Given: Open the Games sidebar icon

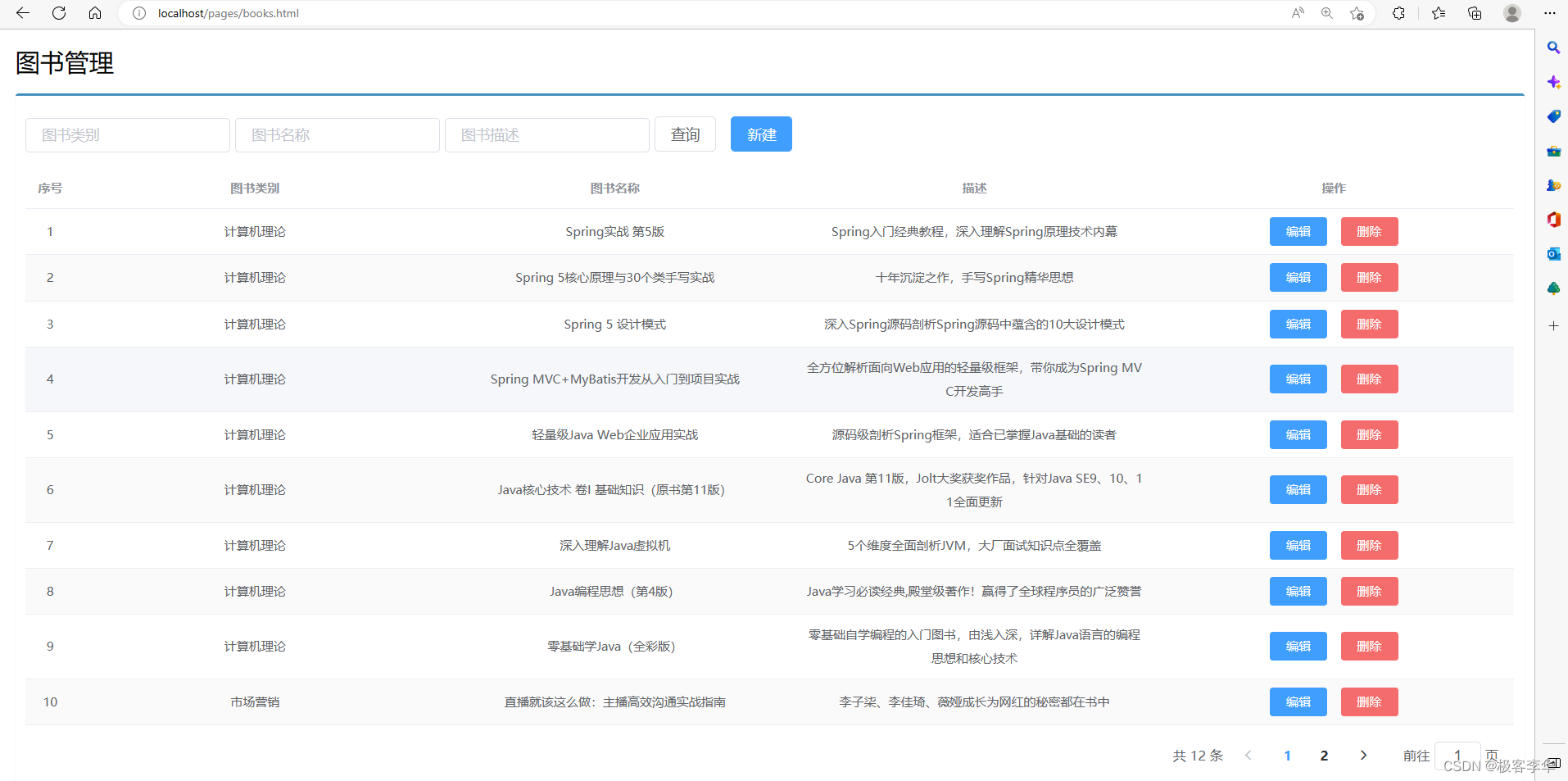Looking at the screenshot, I should pos(1553,185).
